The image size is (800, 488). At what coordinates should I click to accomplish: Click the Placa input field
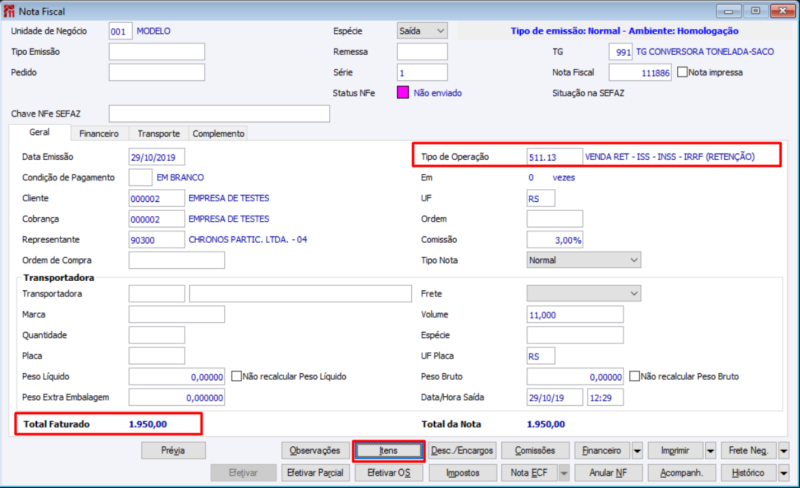pyautogui.click(x=157, y=356)
